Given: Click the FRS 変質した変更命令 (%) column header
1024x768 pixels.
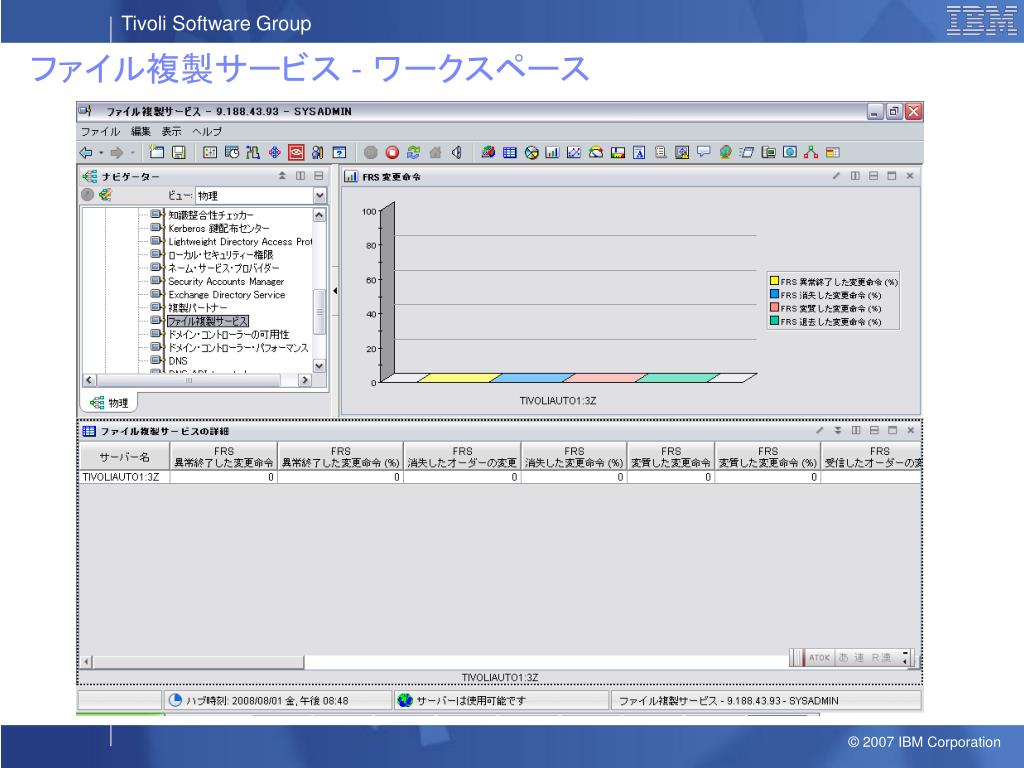Looking at the screenshot, I should 768,456.
